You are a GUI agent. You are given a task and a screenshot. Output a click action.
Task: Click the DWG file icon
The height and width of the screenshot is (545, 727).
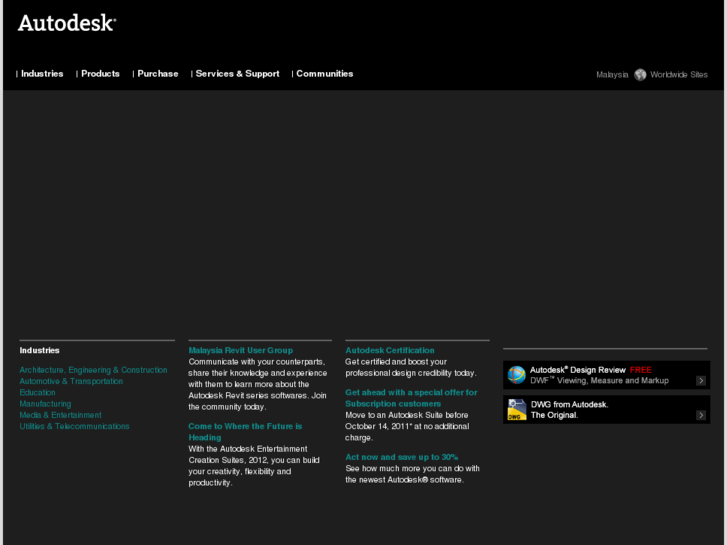coord(517,410)
